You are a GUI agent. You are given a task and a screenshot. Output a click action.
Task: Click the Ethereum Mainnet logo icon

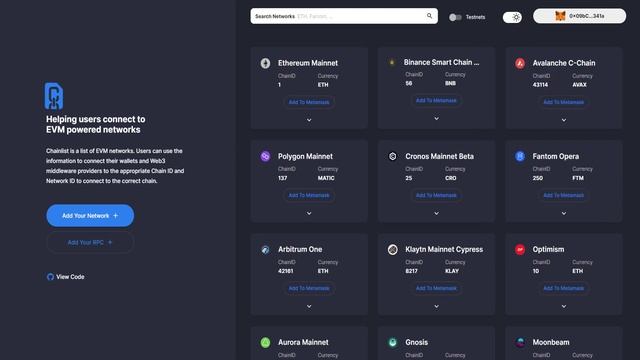pyautogui.click(x=265, y=63)
